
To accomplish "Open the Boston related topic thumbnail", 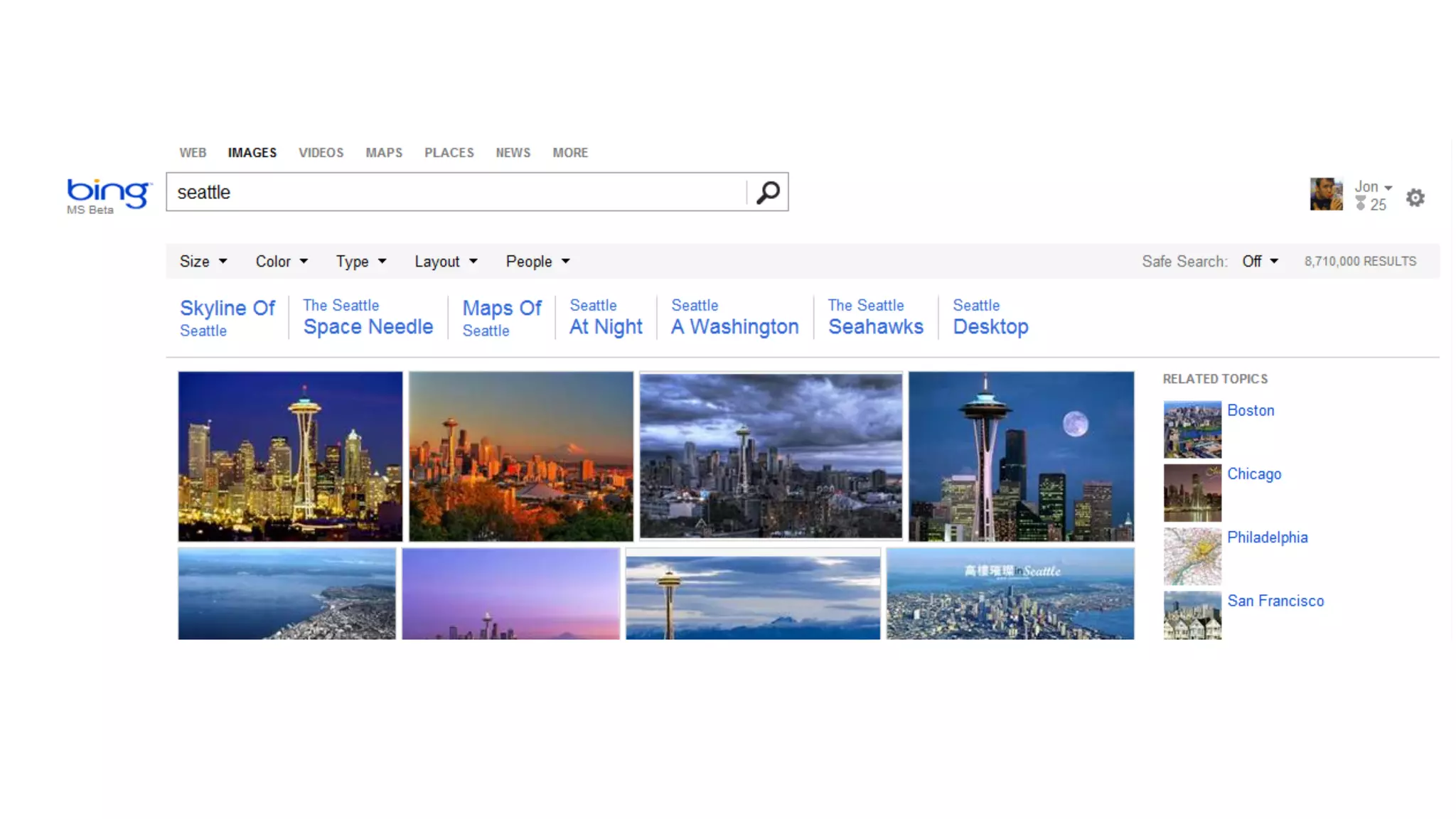I will click(1192, 429).
